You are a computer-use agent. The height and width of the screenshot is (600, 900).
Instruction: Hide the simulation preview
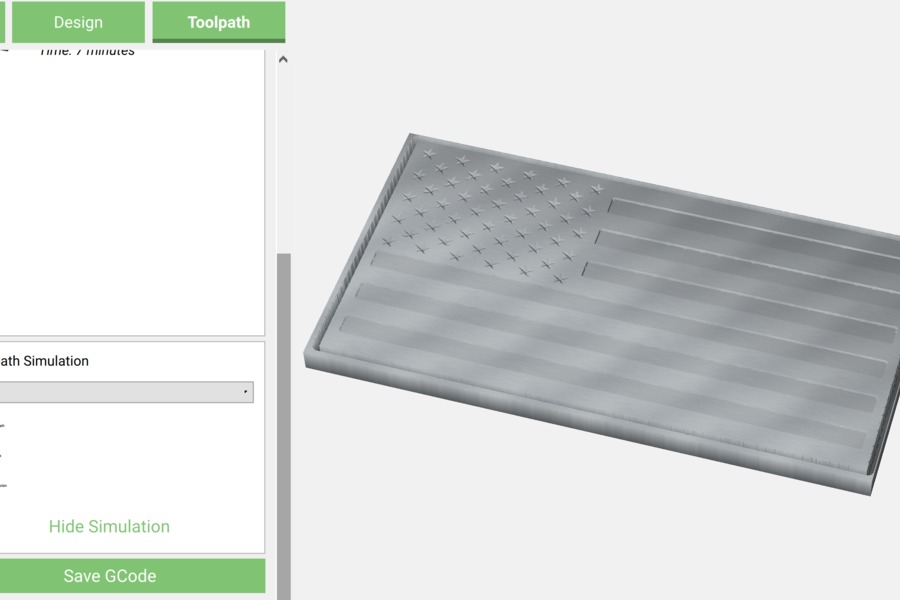tap(109, 527)
